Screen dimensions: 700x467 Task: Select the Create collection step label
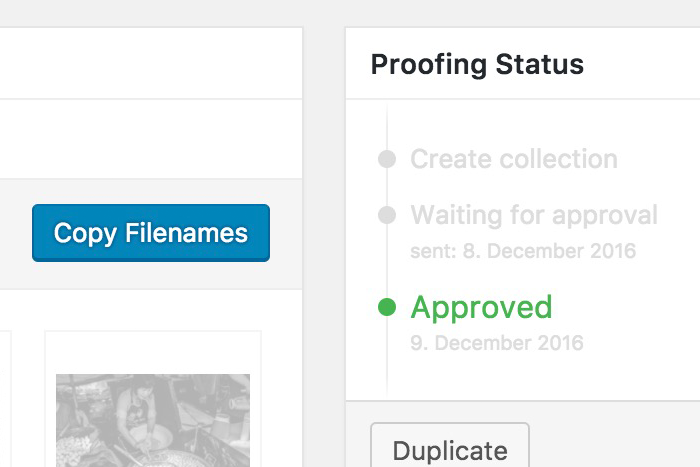[x=514, y=159]
